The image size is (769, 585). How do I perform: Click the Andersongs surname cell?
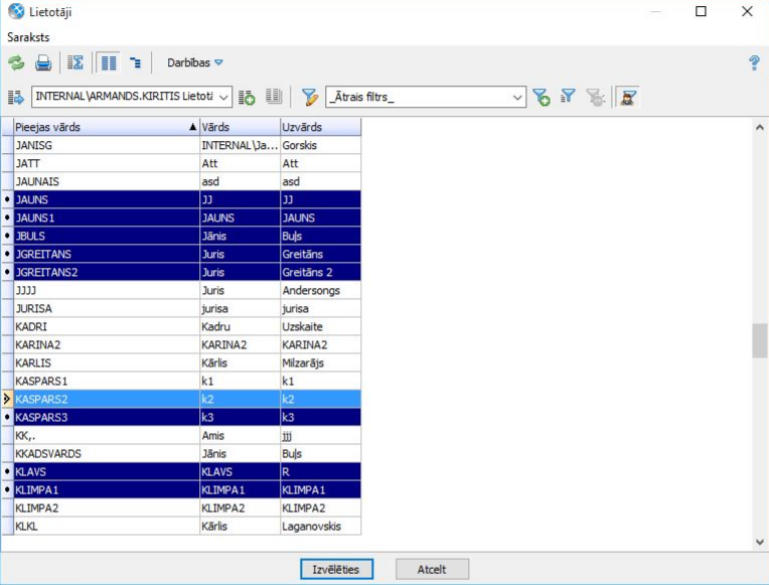[x=321, y=290]
